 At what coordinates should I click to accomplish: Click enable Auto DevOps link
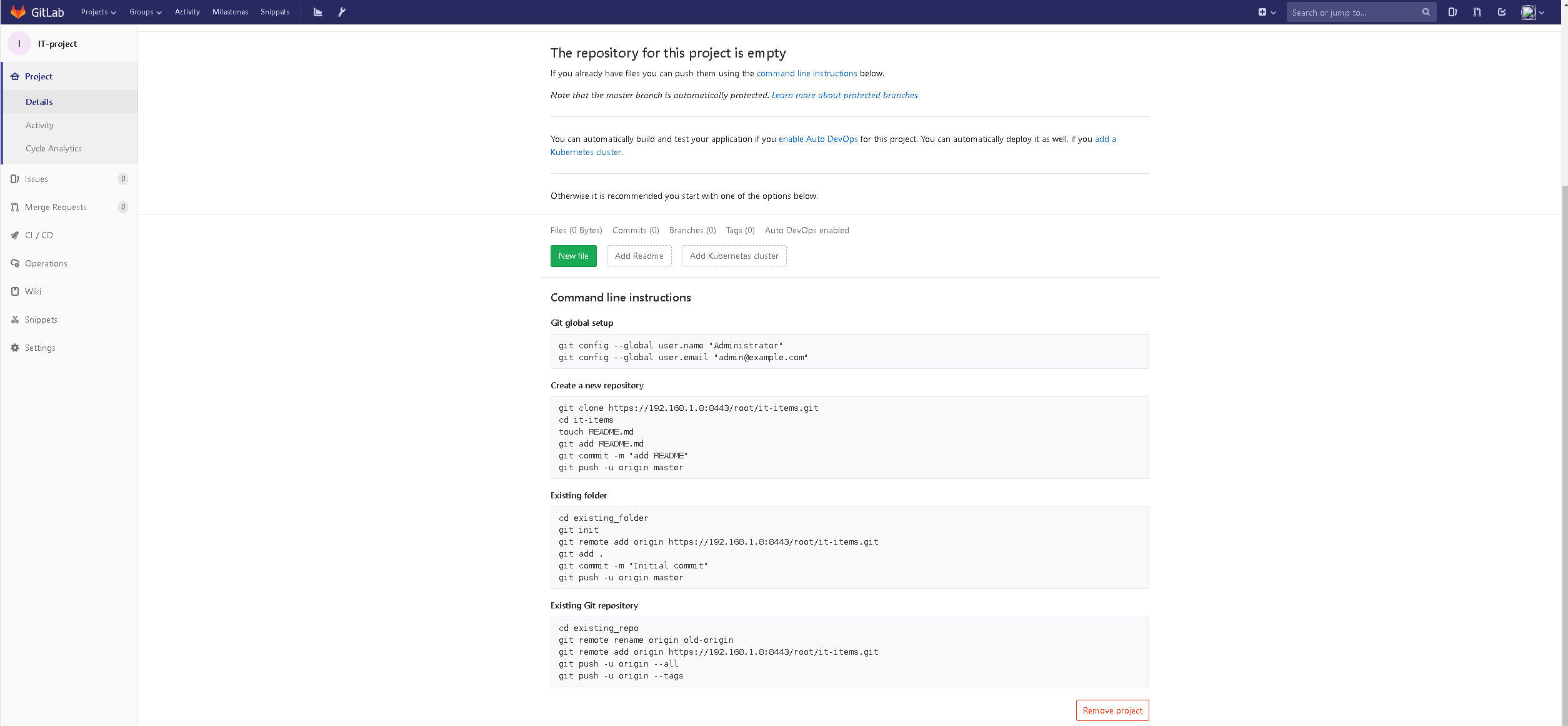click(x=818, y=139)
